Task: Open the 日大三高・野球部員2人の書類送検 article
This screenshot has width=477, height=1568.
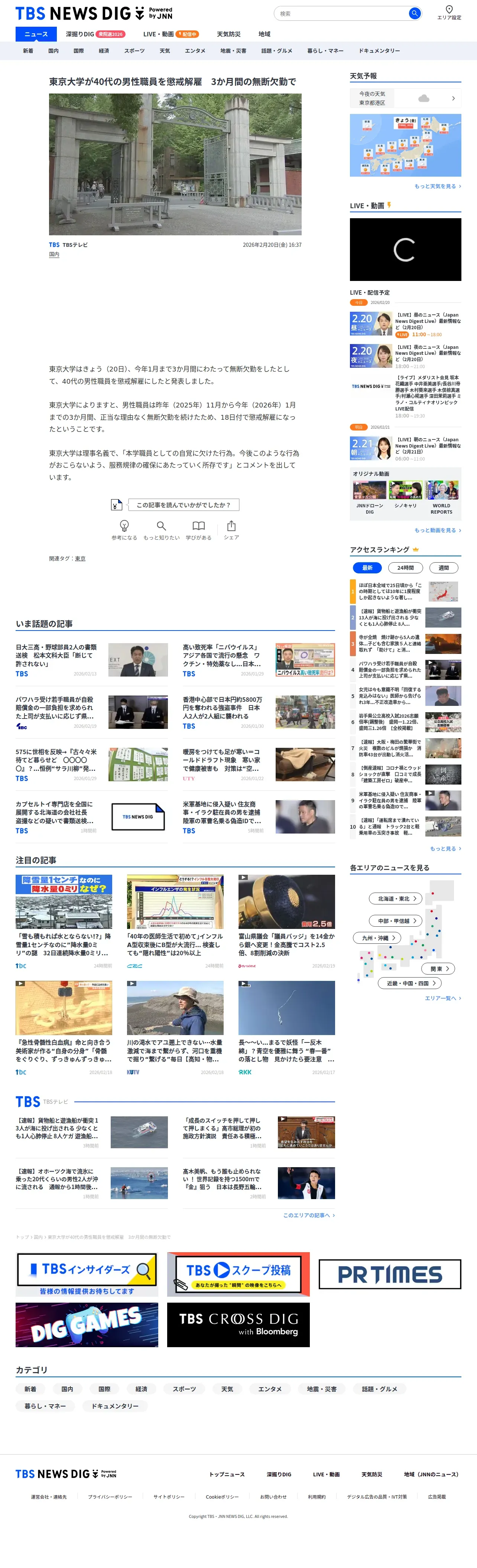Action: tap(91, 660)
